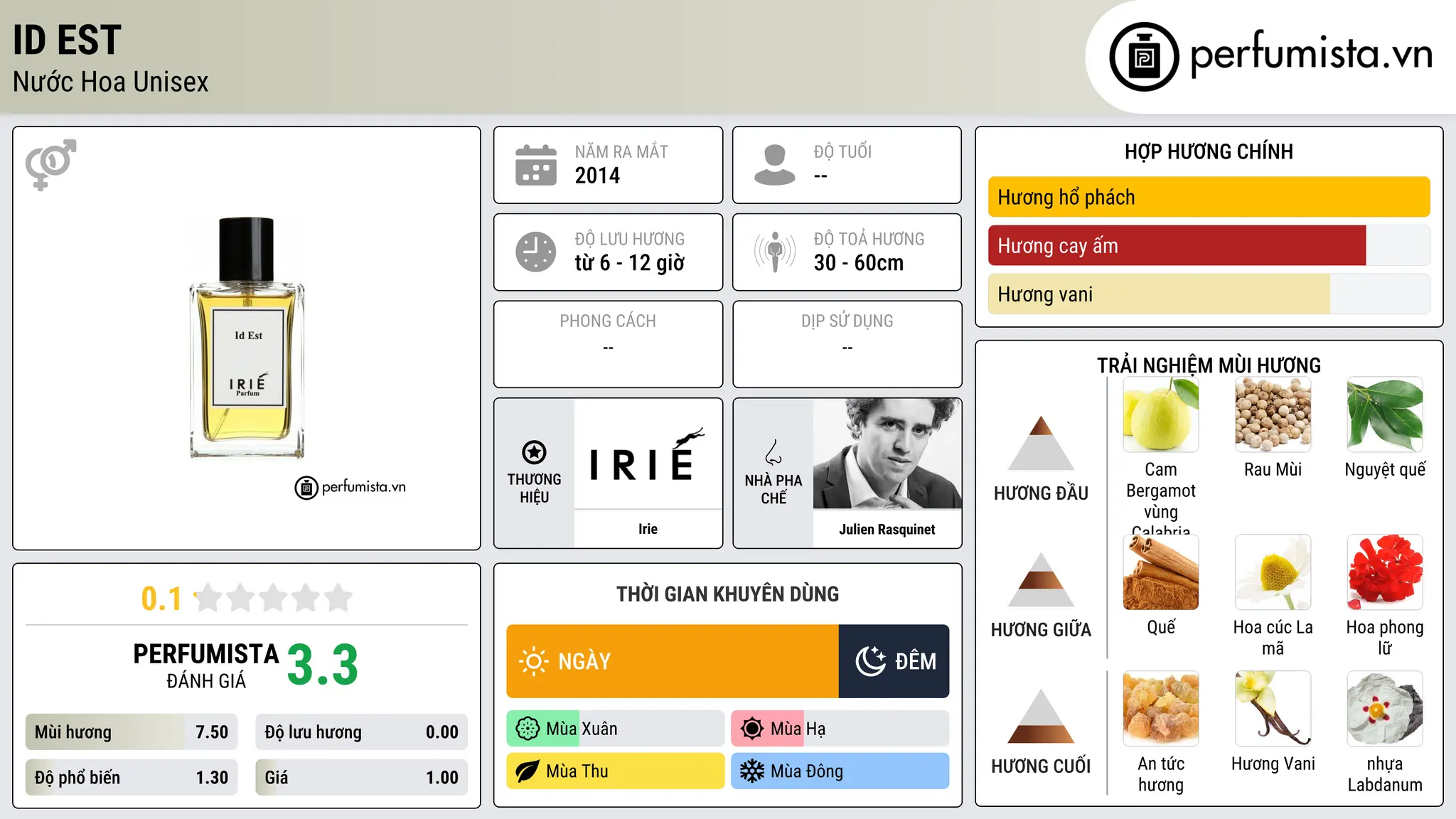Click the Dịp sử dụng label

coord(847,321)
